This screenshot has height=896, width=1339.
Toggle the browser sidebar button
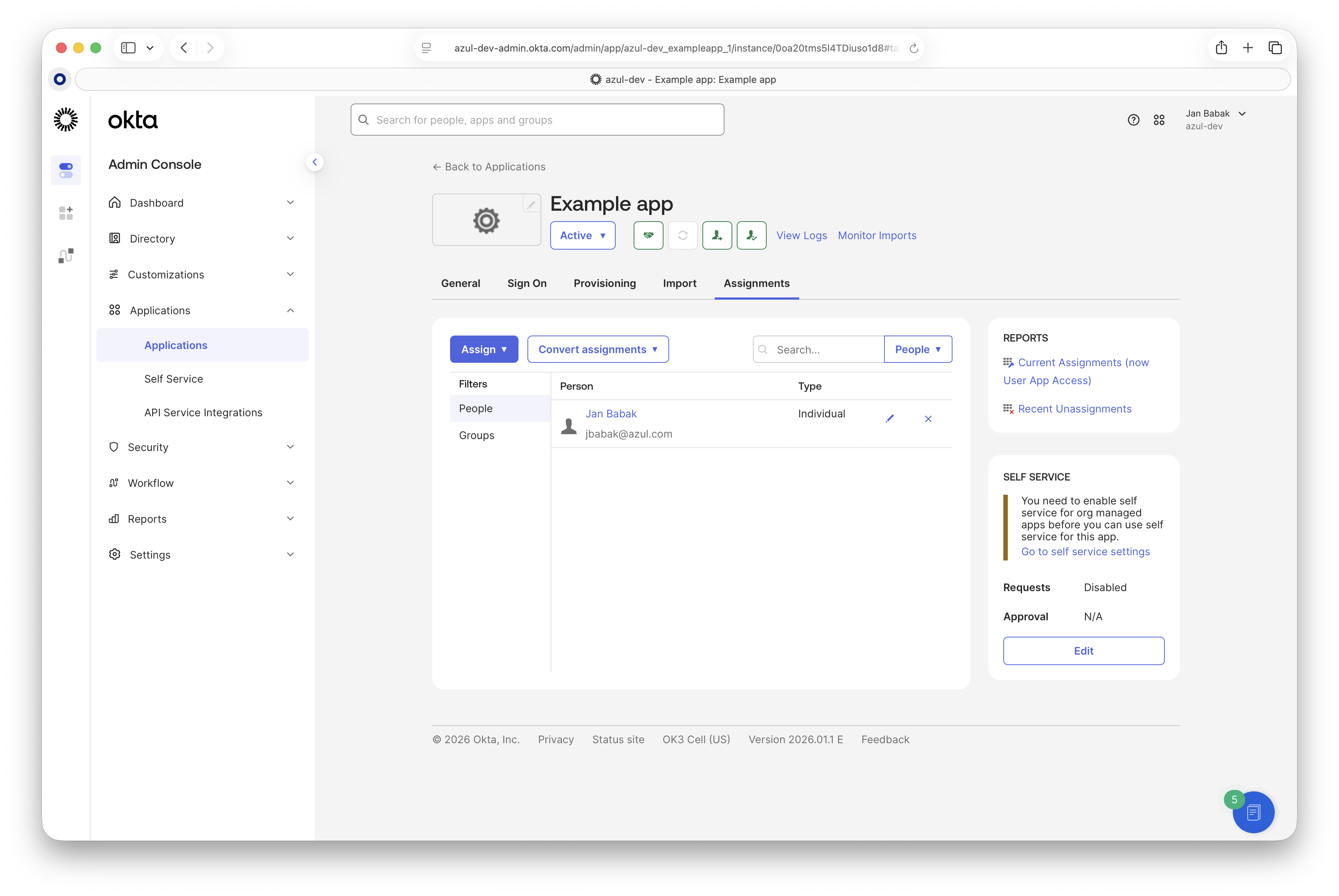[129, 48]
